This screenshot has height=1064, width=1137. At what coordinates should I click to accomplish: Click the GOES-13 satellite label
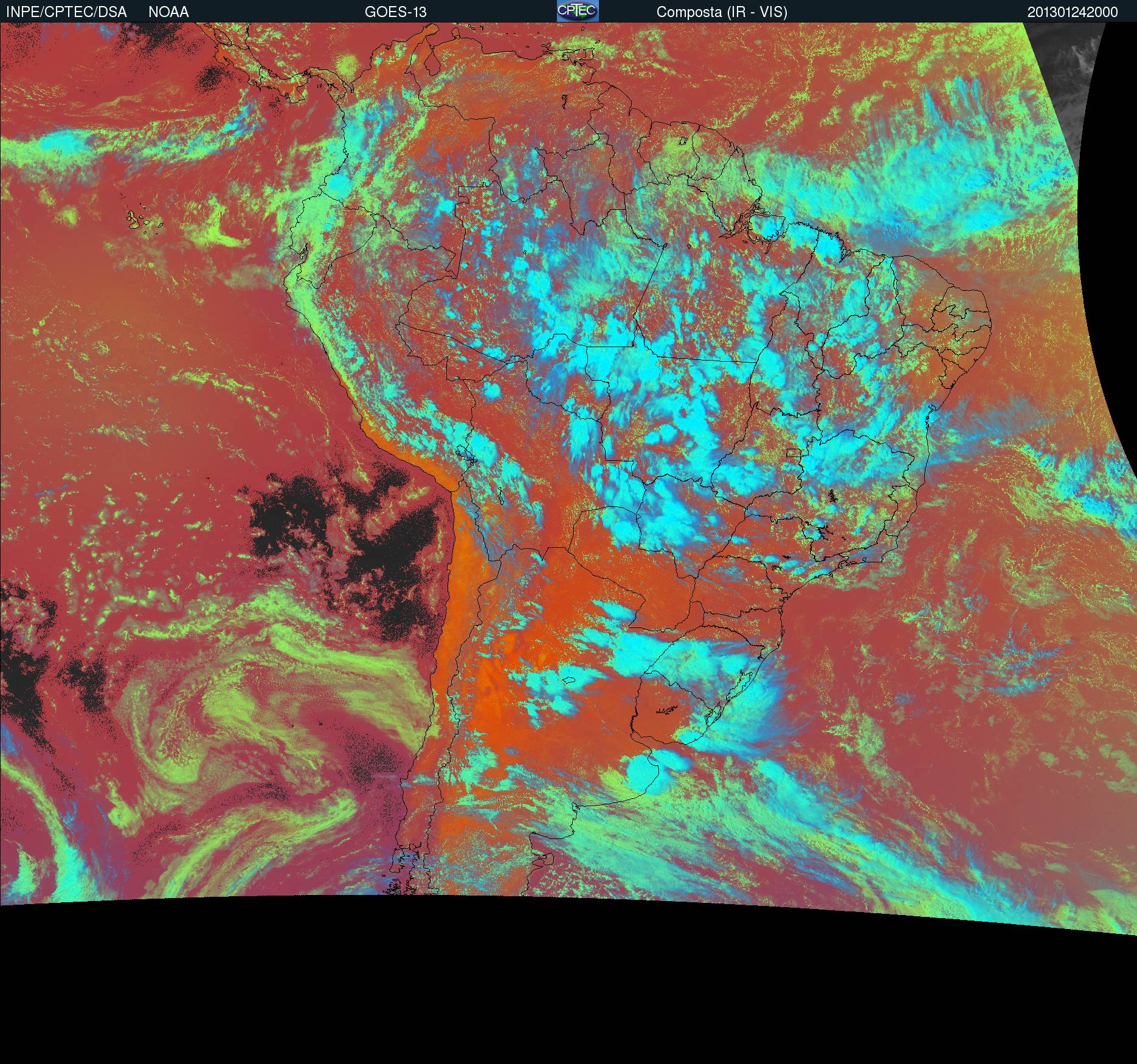pos(396,12)
